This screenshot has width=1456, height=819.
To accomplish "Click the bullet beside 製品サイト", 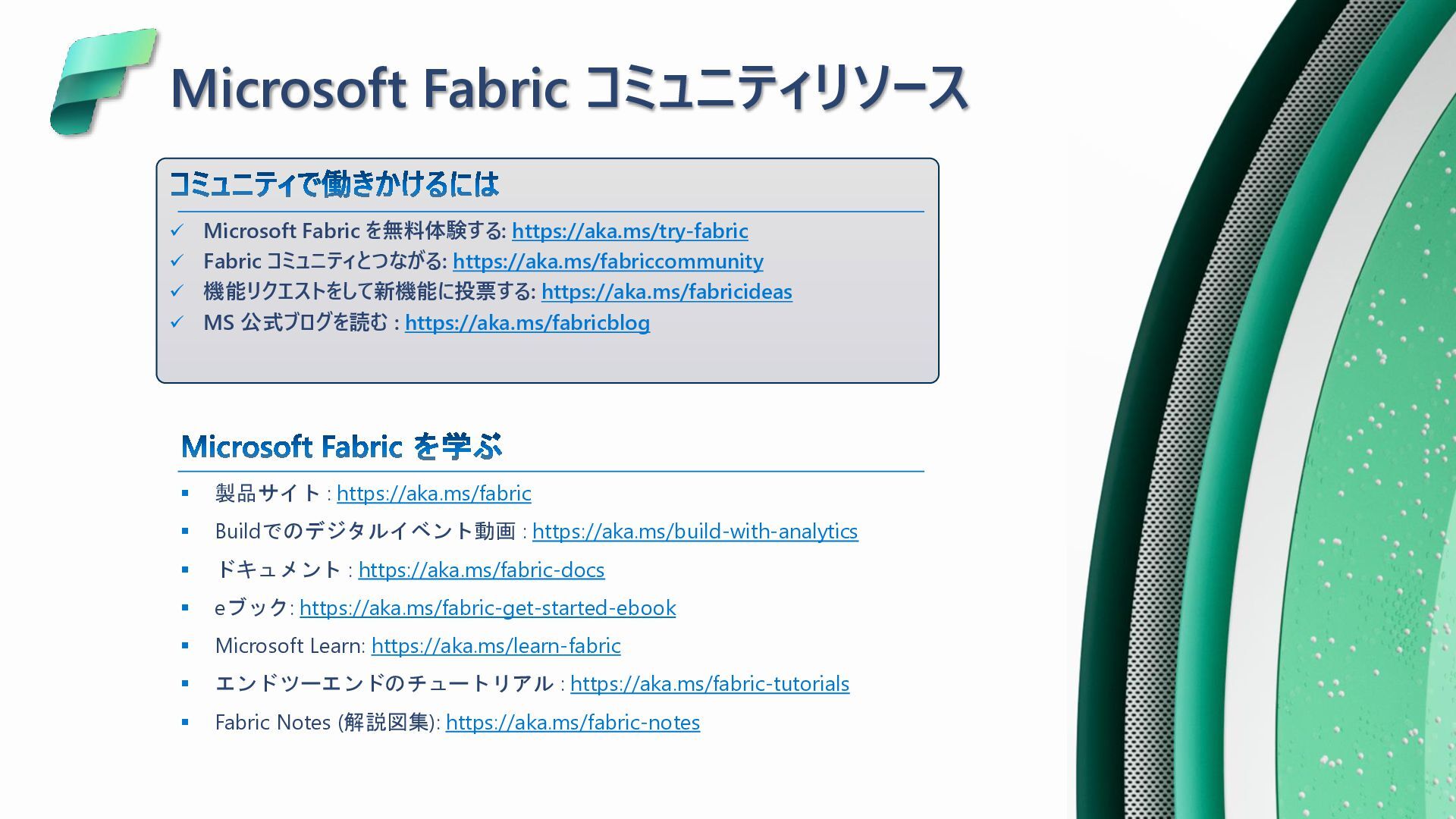I will tap(185, 494).
